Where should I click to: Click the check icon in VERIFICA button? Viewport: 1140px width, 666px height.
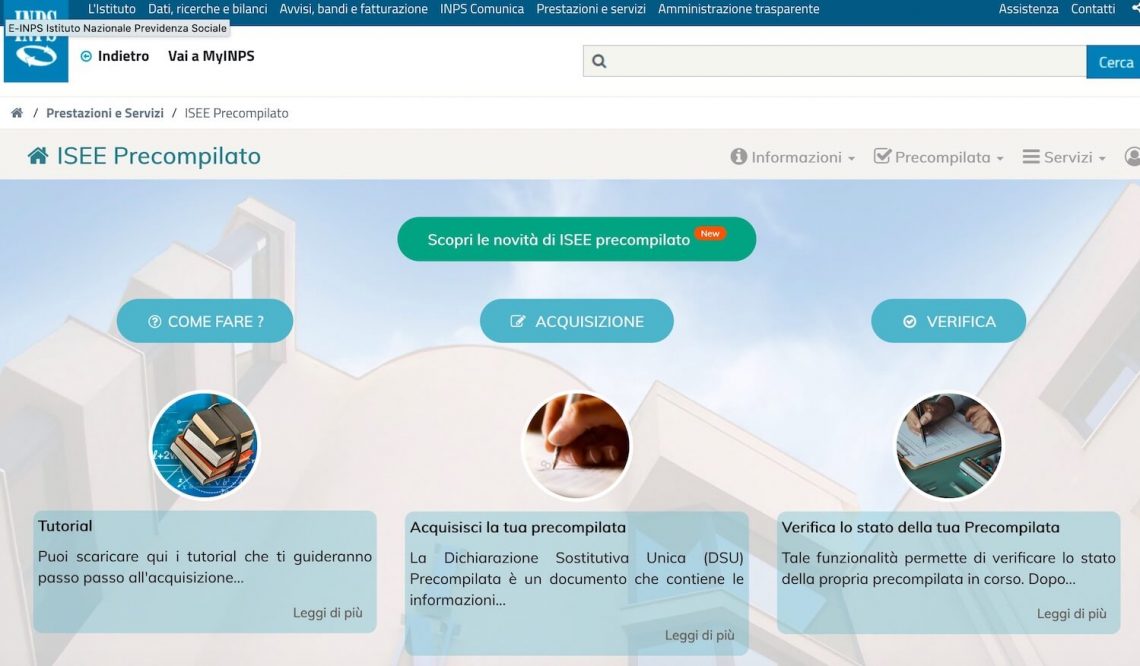[910, 321]
